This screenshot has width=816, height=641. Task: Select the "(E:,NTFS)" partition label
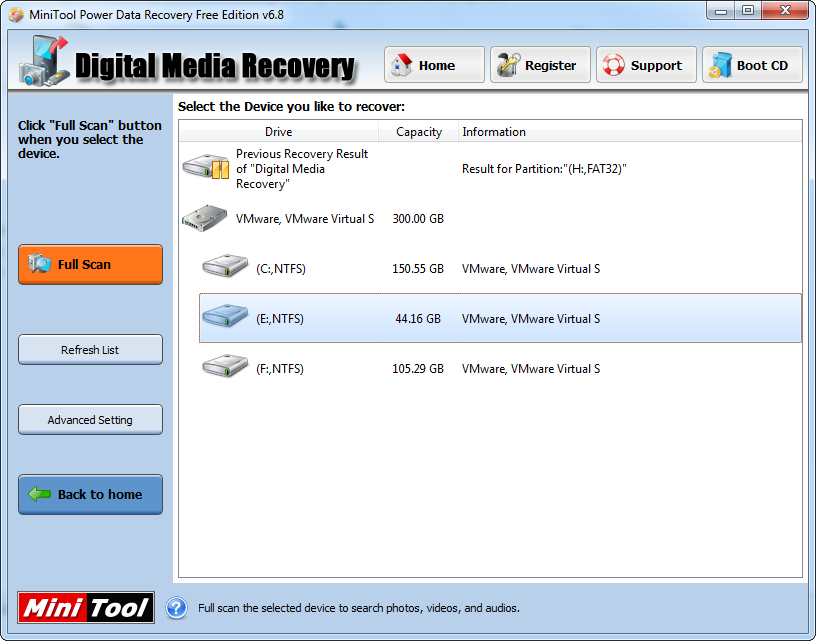(279, 318)
